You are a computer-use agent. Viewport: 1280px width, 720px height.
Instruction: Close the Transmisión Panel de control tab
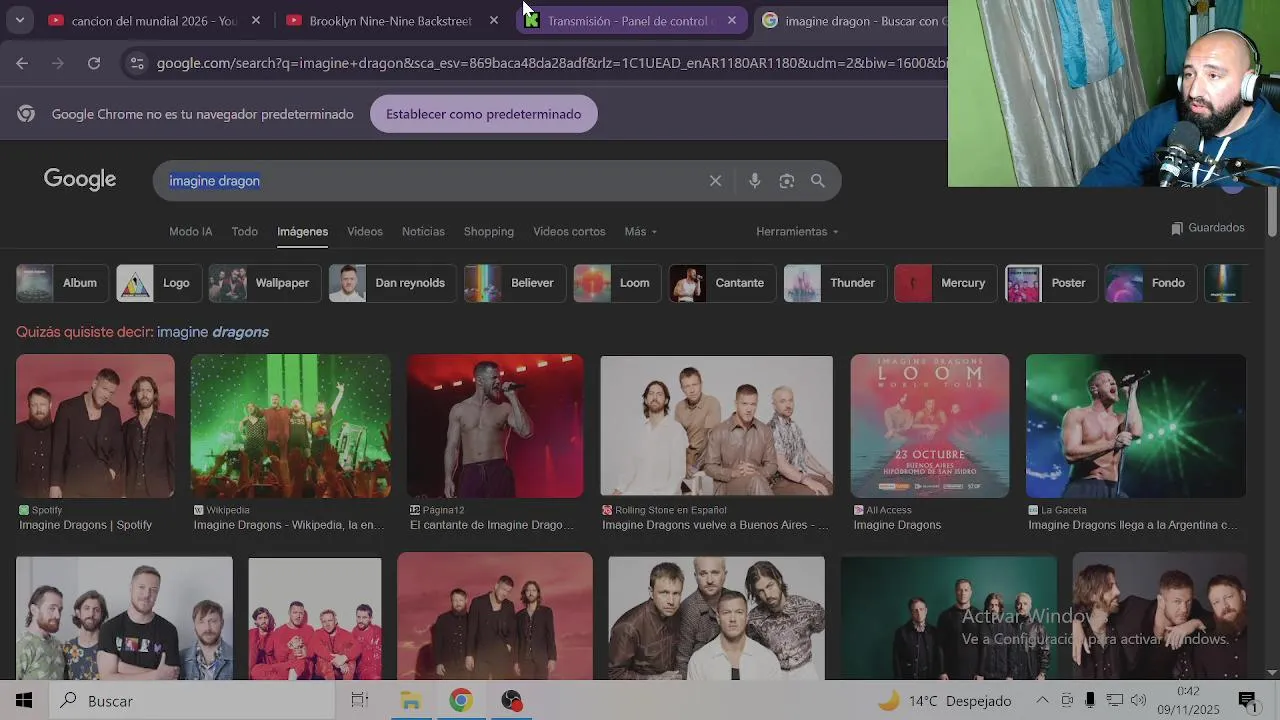pos(732,20)
